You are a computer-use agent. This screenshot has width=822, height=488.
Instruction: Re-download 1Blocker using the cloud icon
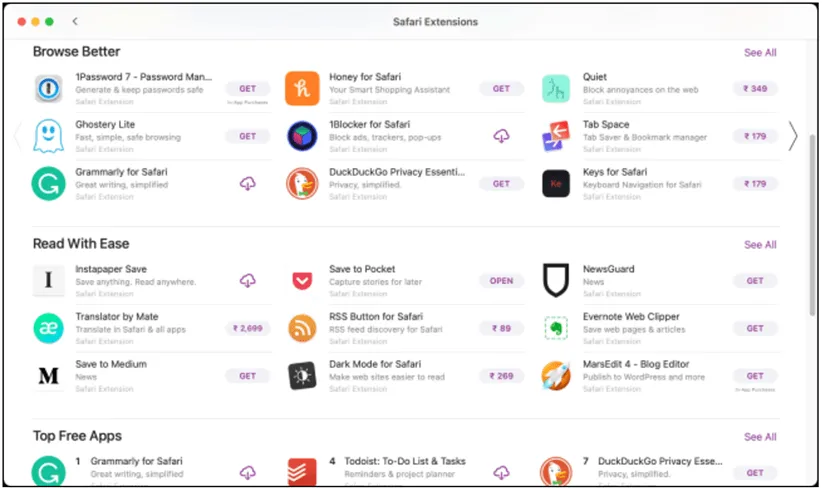point(501,136)
